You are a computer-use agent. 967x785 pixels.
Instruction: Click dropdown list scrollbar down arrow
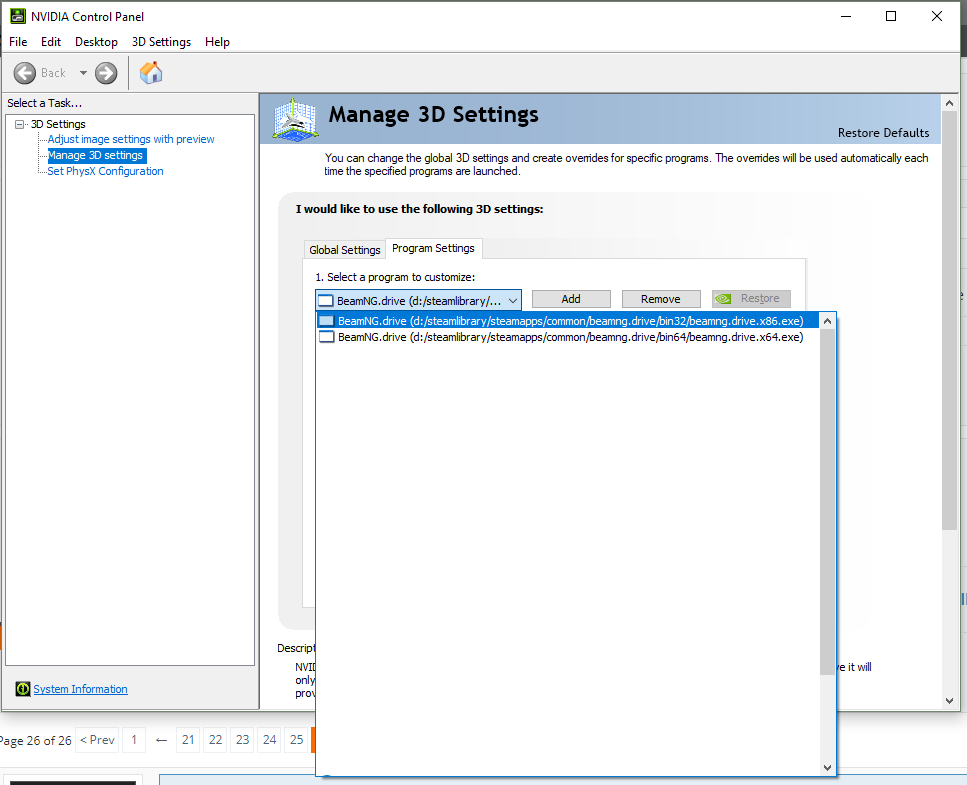828,768
